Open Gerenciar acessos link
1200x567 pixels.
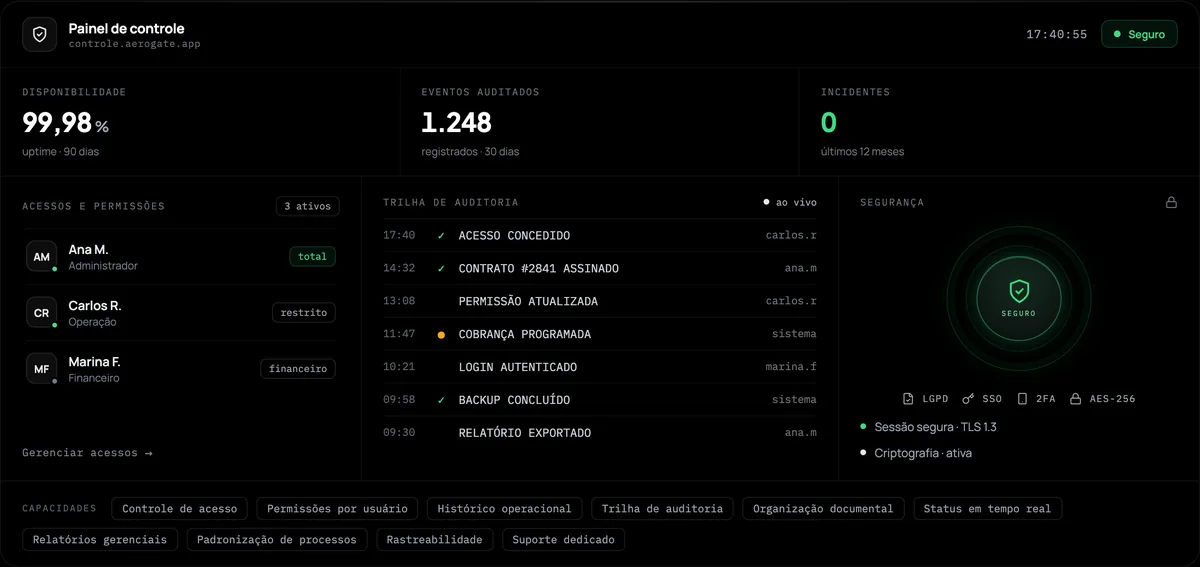point(87,453)
